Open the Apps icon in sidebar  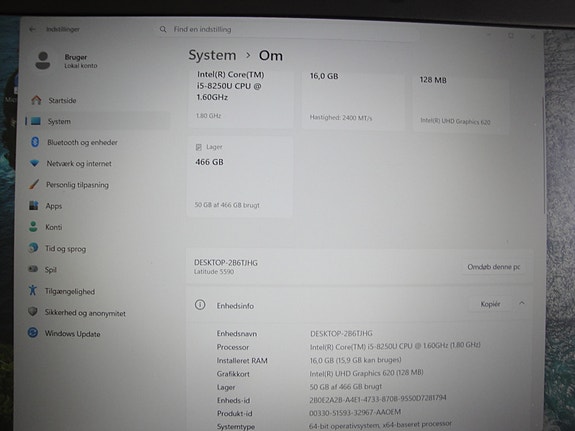tap(33, 205)
